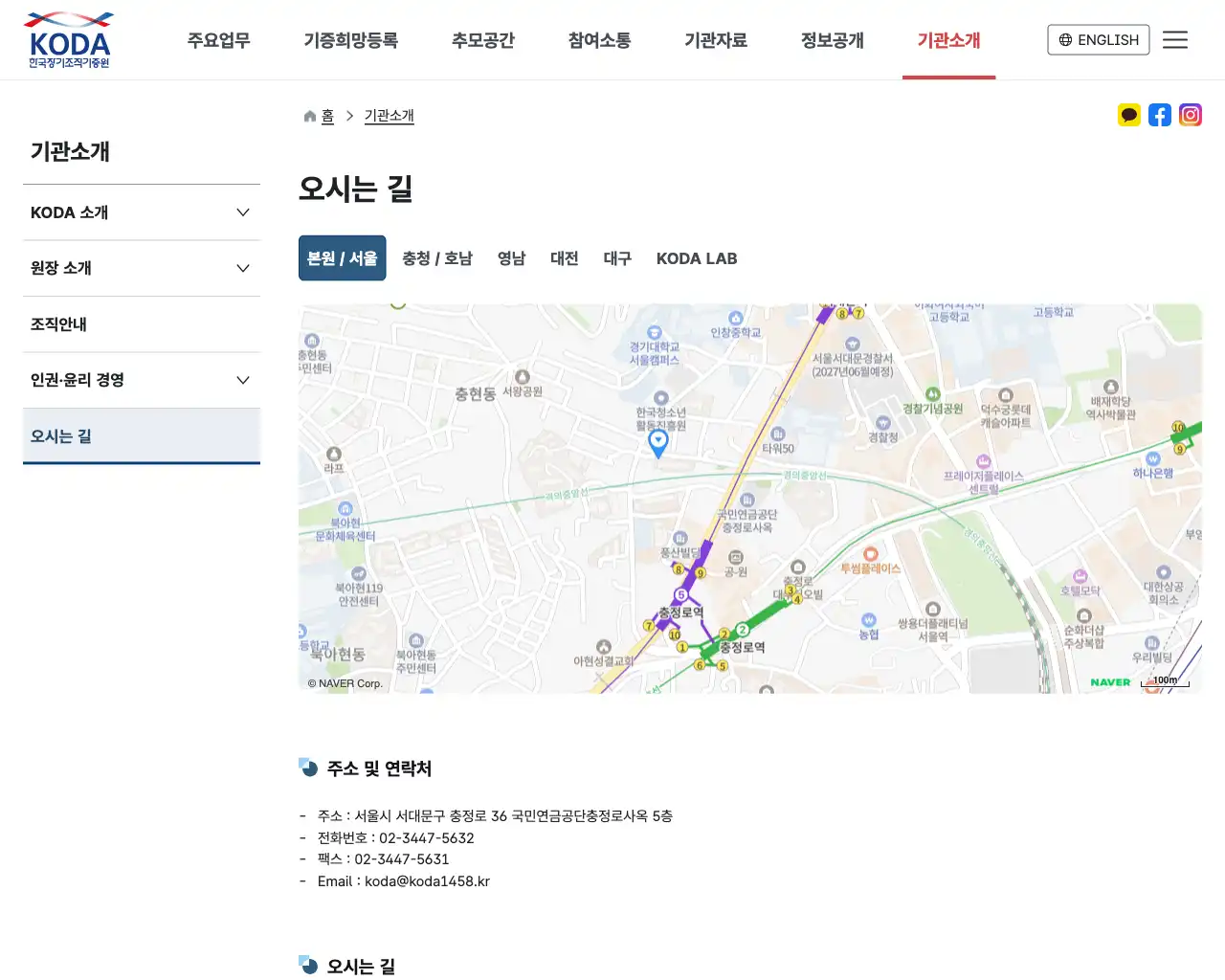The height and width of the screenshot is (980, 1225).
Task: Open KakaoTalk sharing via the yellow icon
Action: pos(1129,115)
